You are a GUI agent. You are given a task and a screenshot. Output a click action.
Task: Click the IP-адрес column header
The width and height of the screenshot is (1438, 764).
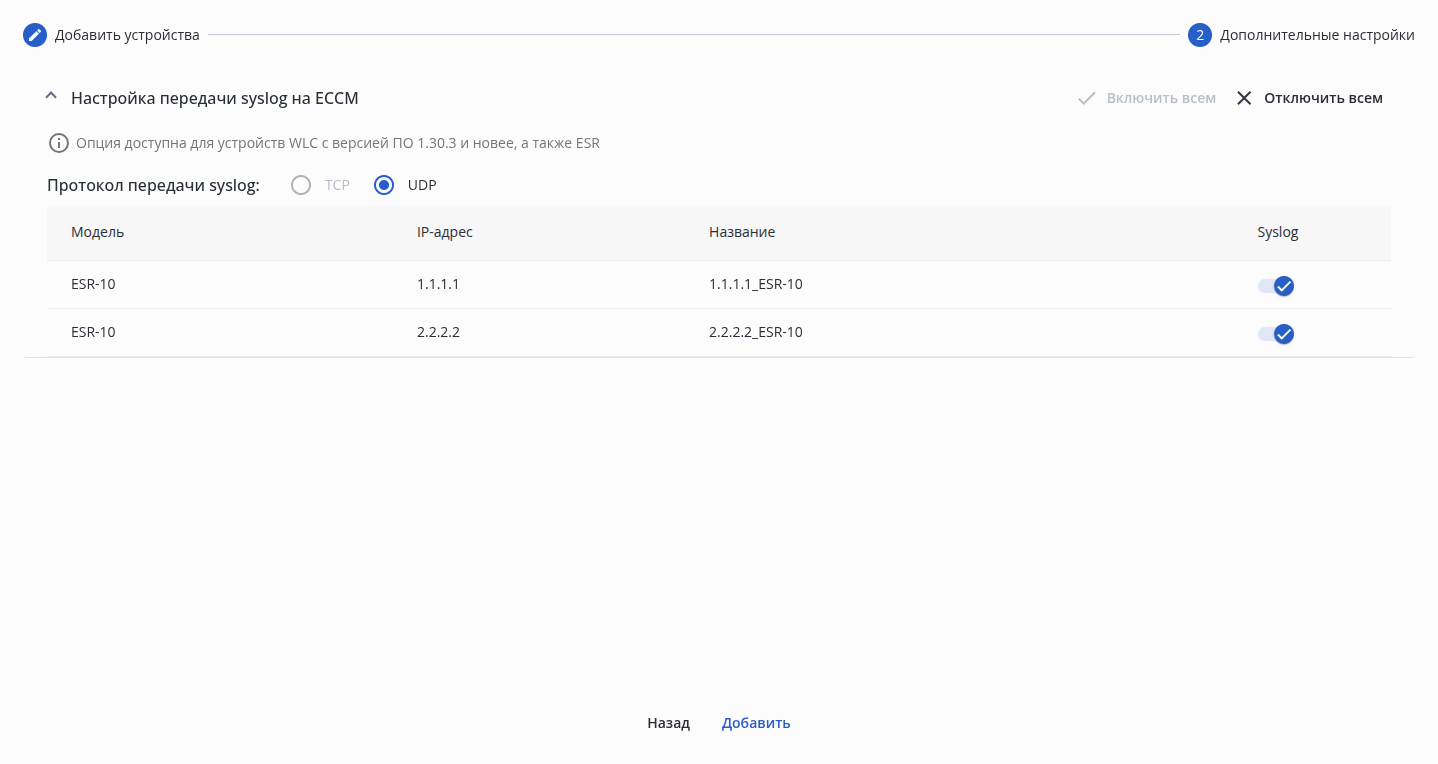445,232
